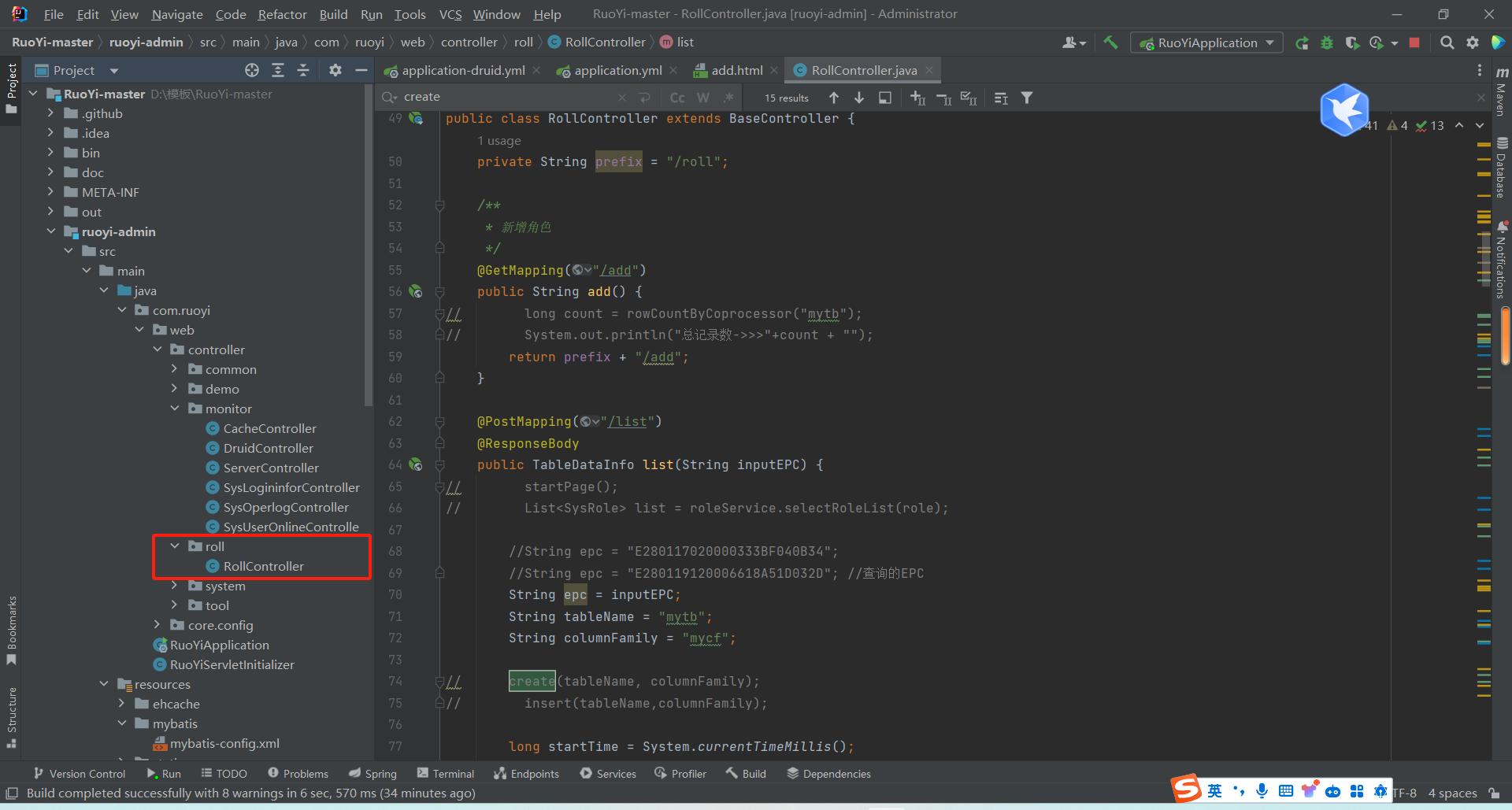Open the Maven tool window
The width and height of the screenshot is (1512, 810).
(1502, 91)
